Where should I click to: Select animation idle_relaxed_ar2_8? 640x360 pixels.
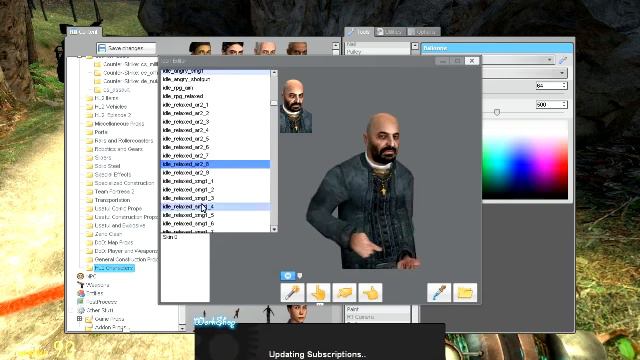[x=216, y=164]
